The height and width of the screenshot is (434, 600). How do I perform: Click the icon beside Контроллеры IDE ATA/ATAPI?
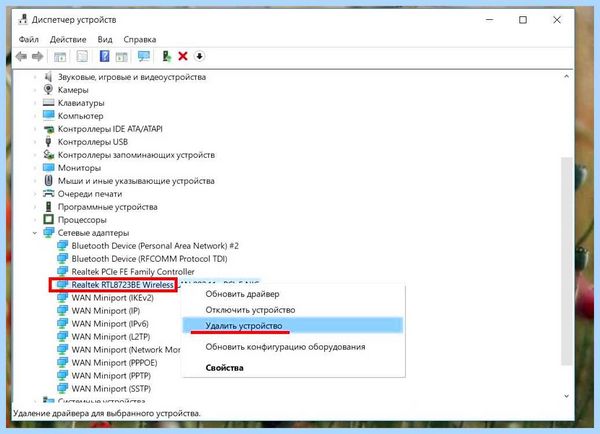(x=48, y=129)
